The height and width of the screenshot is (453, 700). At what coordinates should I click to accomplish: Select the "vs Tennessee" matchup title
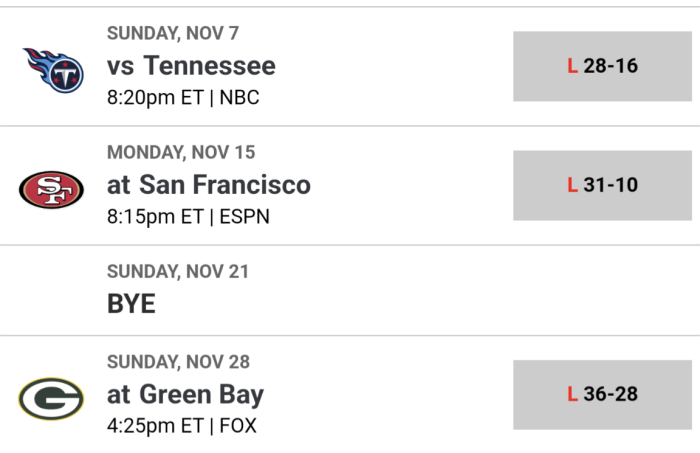(191, 66)
